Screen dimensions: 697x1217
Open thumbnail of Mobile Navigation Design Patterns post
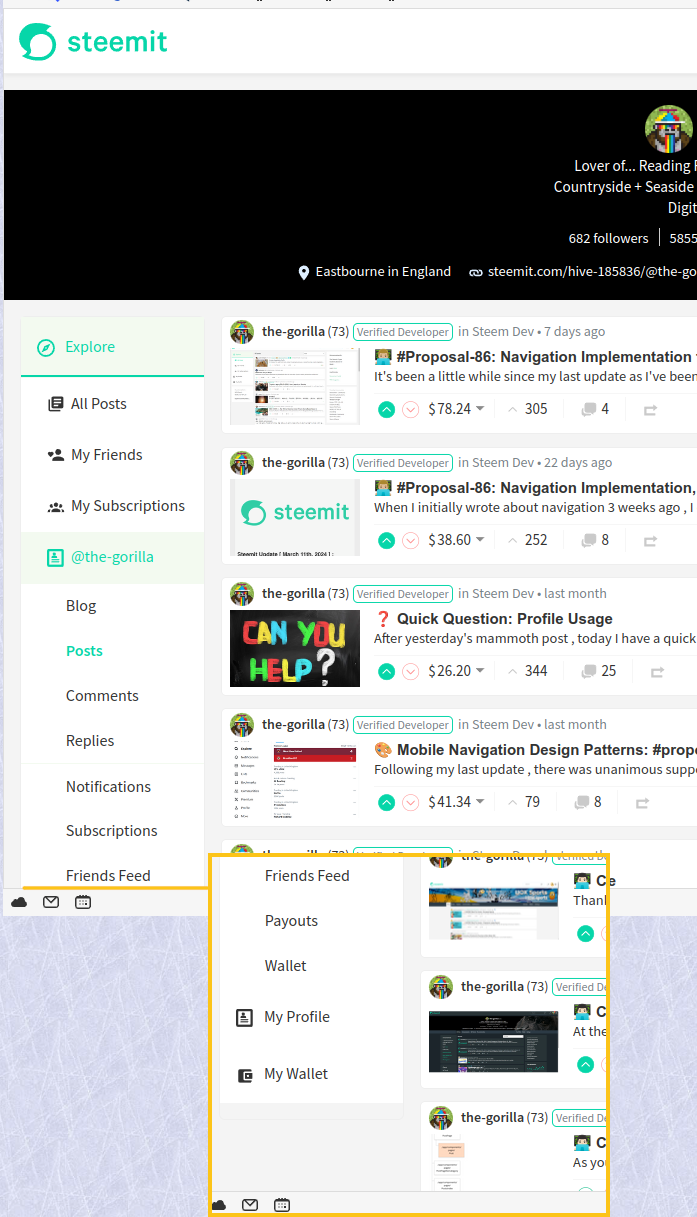tap(295, 779)
